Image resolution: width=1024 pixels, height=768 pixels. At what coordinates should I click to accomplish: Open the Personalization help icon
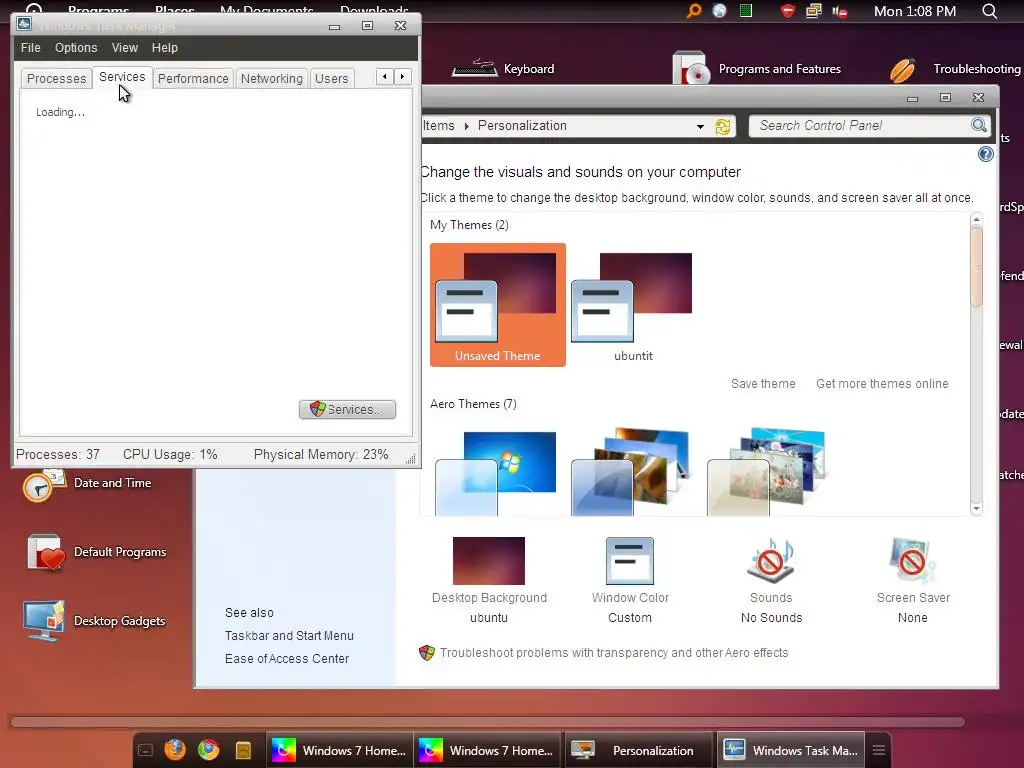tap(985, 154)
